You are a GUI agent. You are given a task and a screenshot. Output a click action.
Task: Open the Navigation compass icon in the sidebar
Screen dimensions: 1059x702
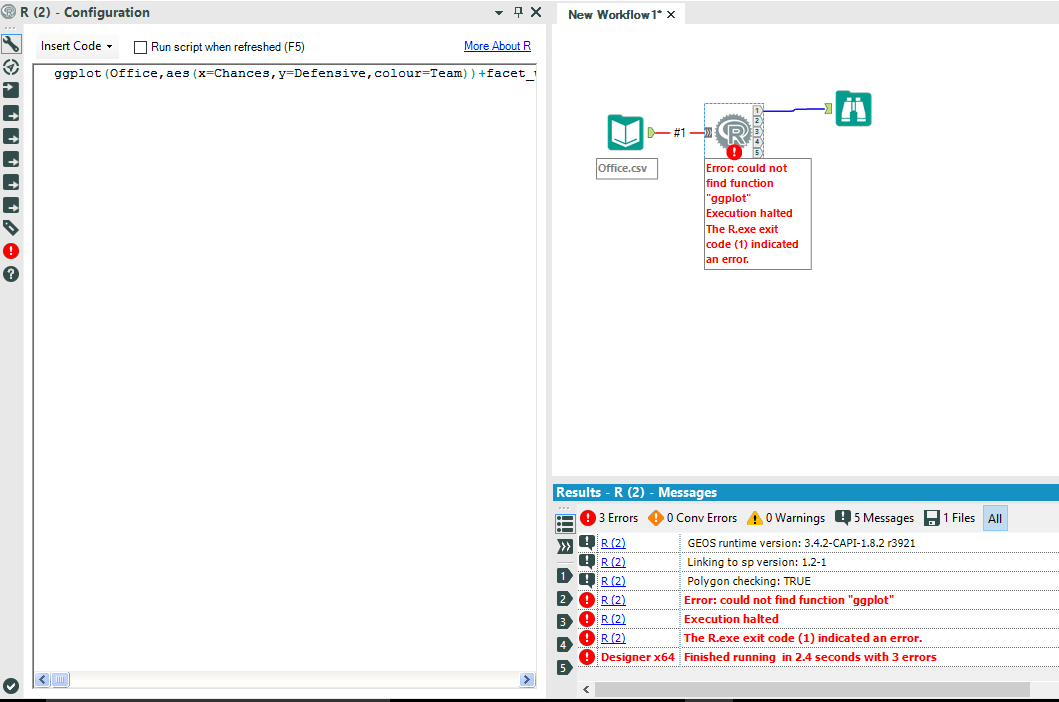[x=11, y=67]
